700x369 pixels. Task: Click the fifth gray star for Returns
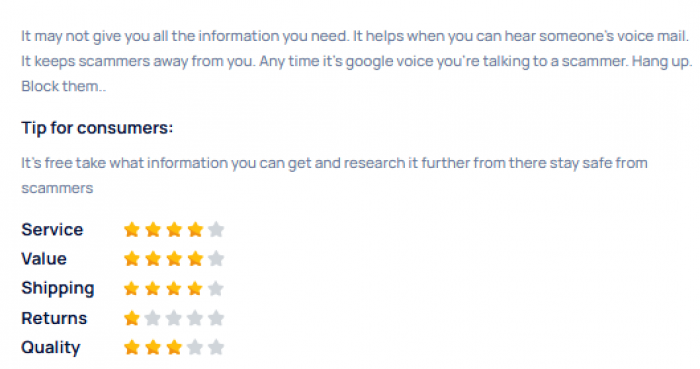tap(216, 318)
